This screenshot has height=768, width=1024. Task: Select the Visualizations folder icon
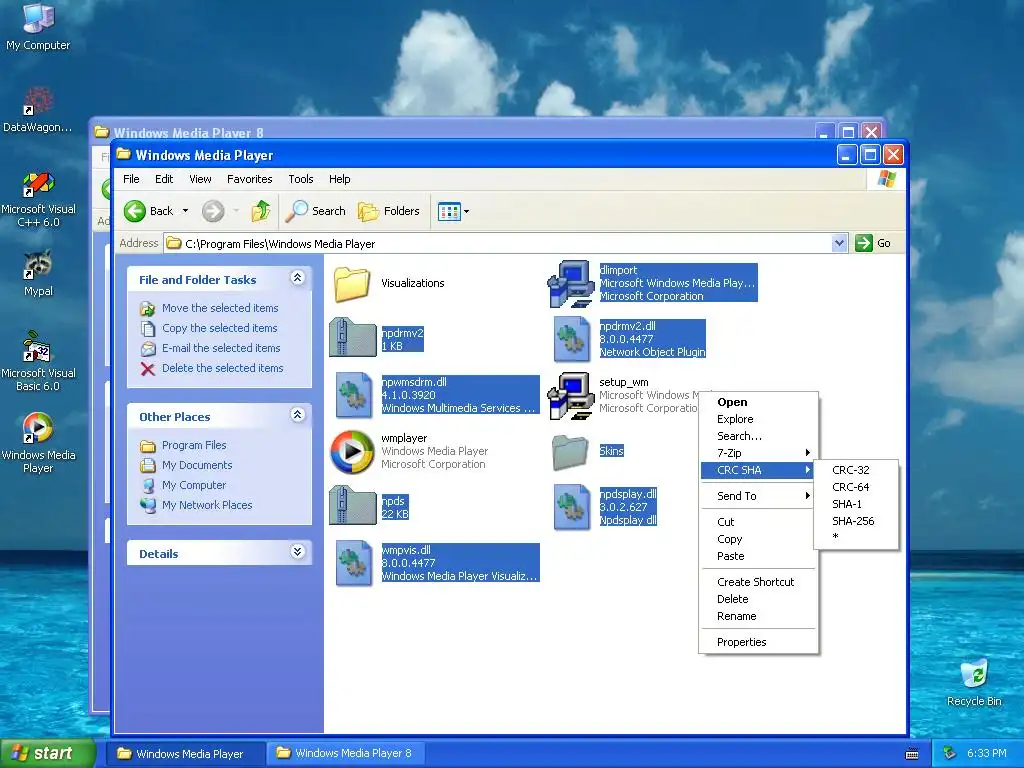[x=353, y=283]
